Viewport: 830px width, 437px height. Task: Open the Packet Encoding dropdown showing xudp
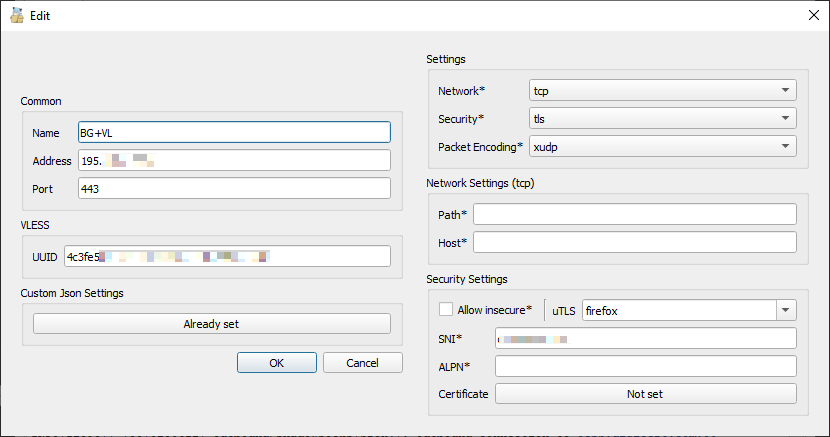pyautogui.click(x=662, y=147)
